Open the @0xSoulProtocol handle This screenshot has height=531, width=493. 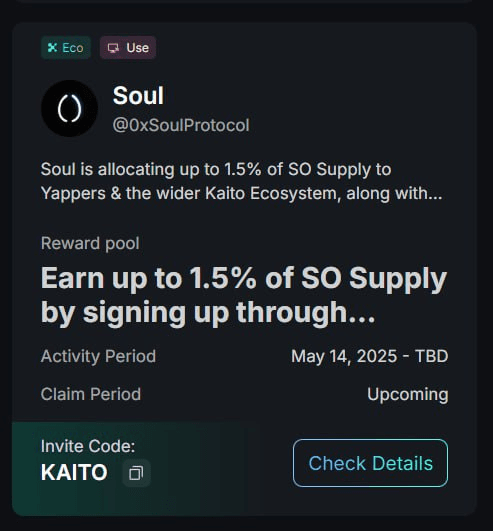pos(181,125)
